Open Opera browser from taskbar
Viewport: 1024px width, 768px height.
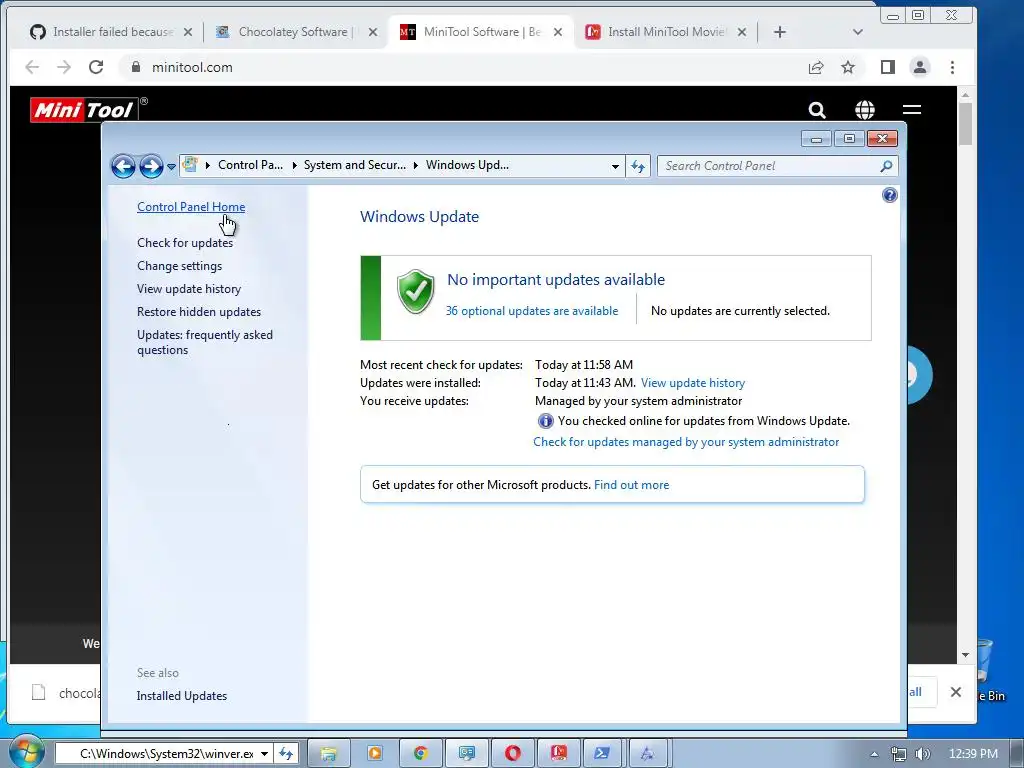click(x=513, y=754)
